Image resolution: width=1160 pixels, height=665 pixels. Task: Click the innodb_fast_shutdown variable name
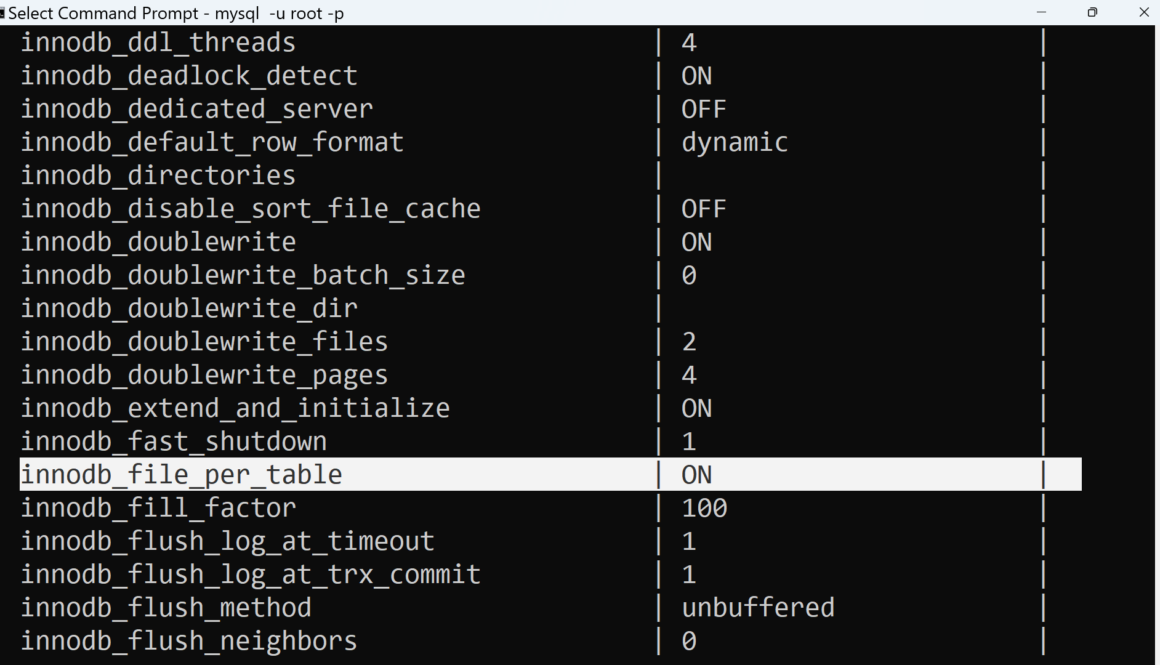tap(174, 441)
